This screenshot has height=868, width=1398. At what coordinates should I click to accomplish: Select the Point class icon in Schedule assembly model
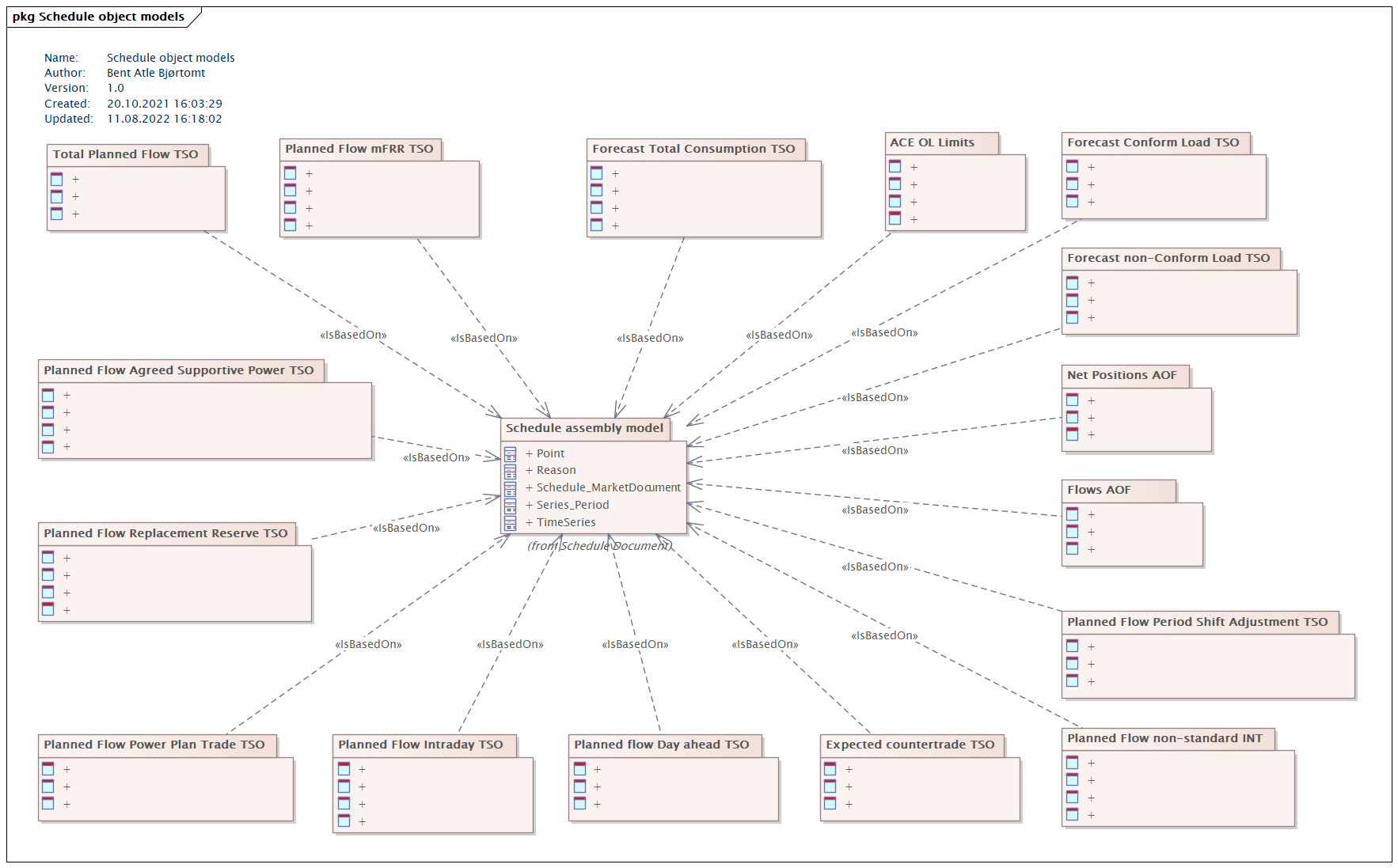pyautogui.click(x=511, y=453)
